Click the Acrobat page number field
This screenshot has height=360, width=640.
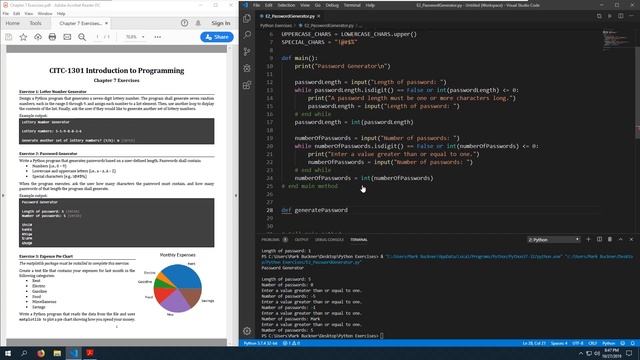(x=98, y=37)
